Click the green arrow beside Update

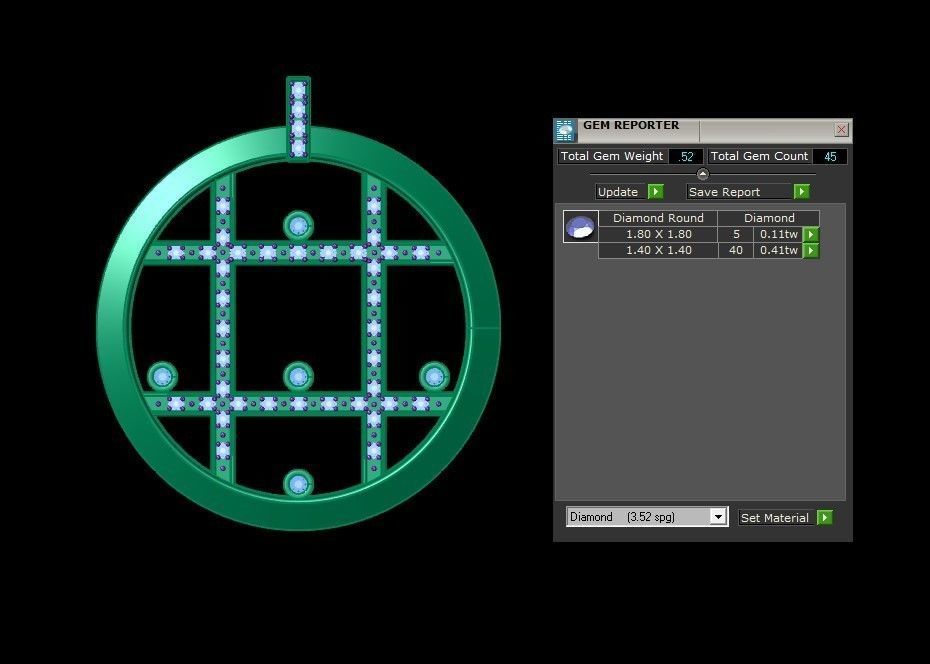point(655,191)
